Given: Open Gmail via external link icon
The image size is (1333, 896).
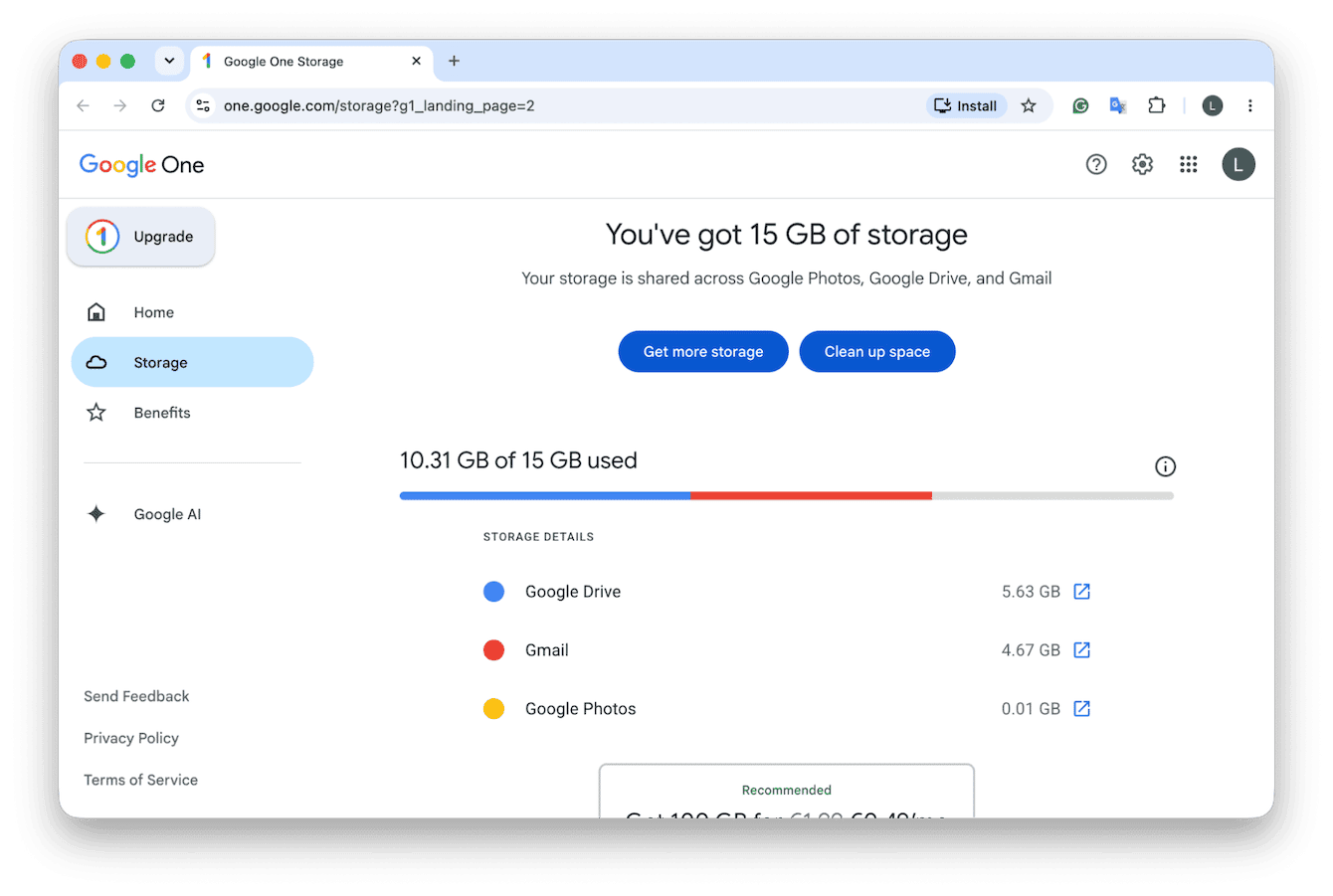Looking at the screenshot, I should [1082, 650].
